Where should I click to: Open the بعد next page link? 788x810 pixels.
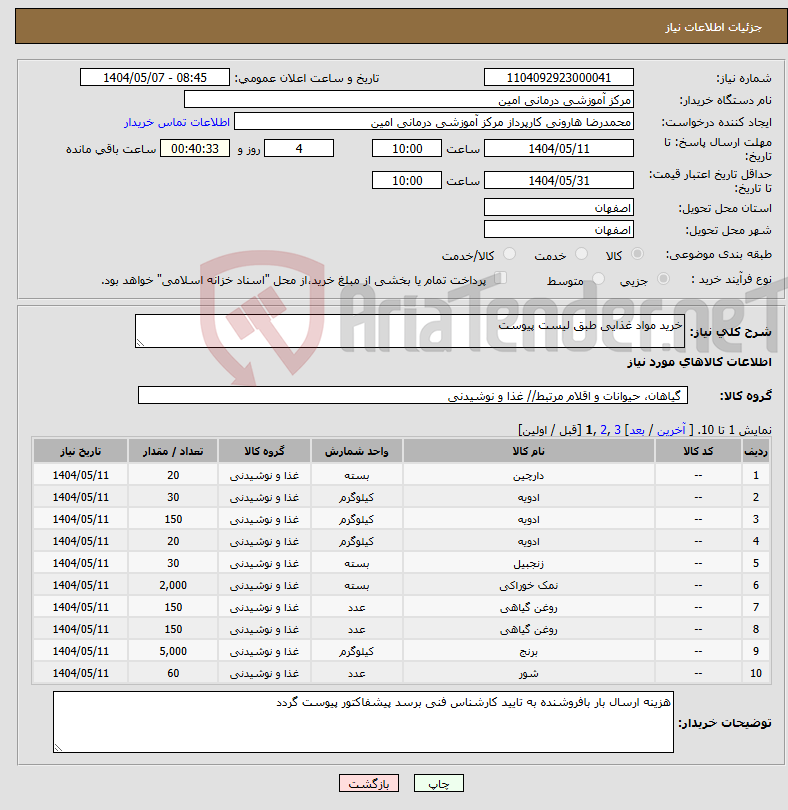tap(637, 430)
